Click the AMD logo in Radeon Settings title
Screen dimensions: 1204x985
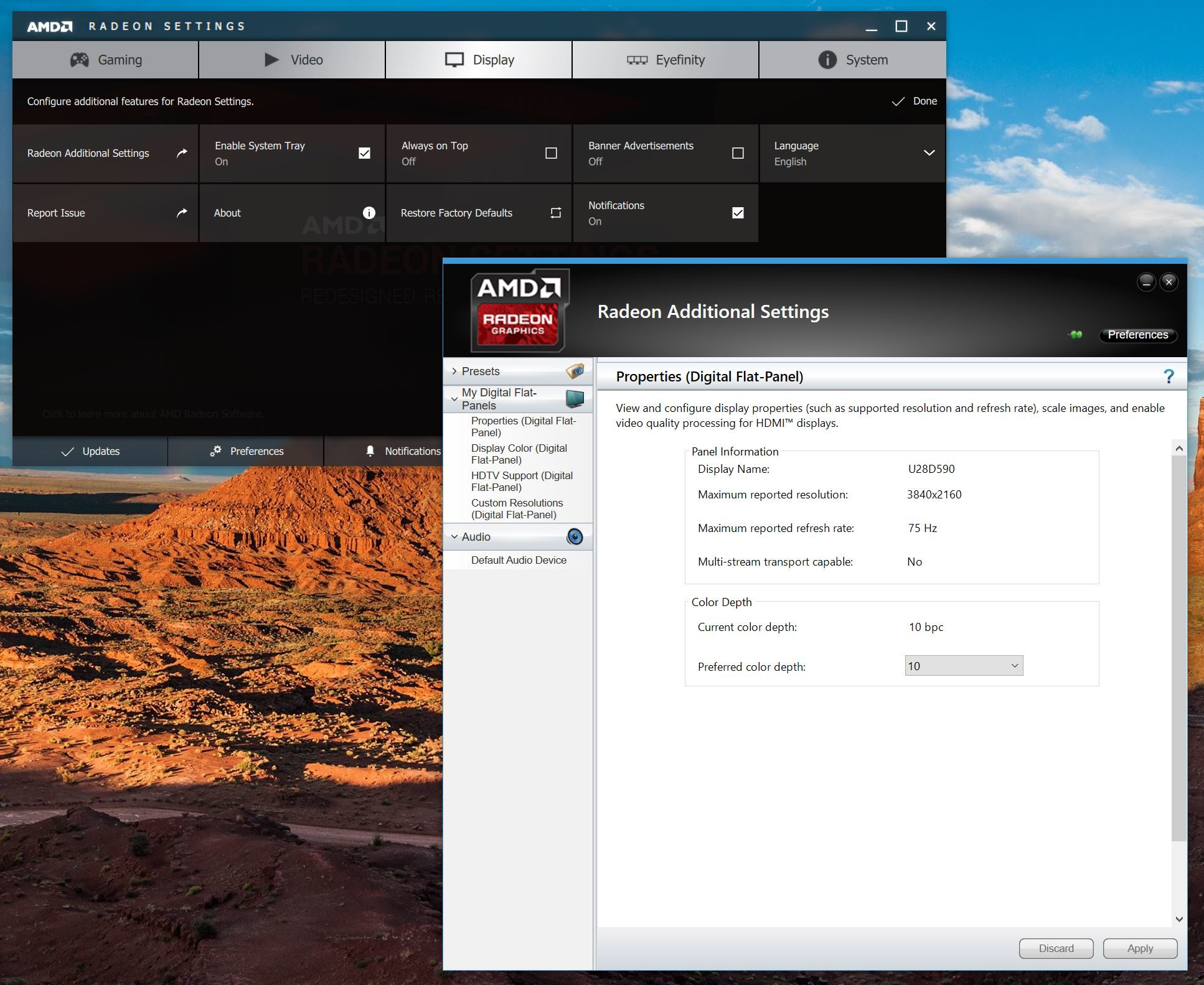coord(50,26)
